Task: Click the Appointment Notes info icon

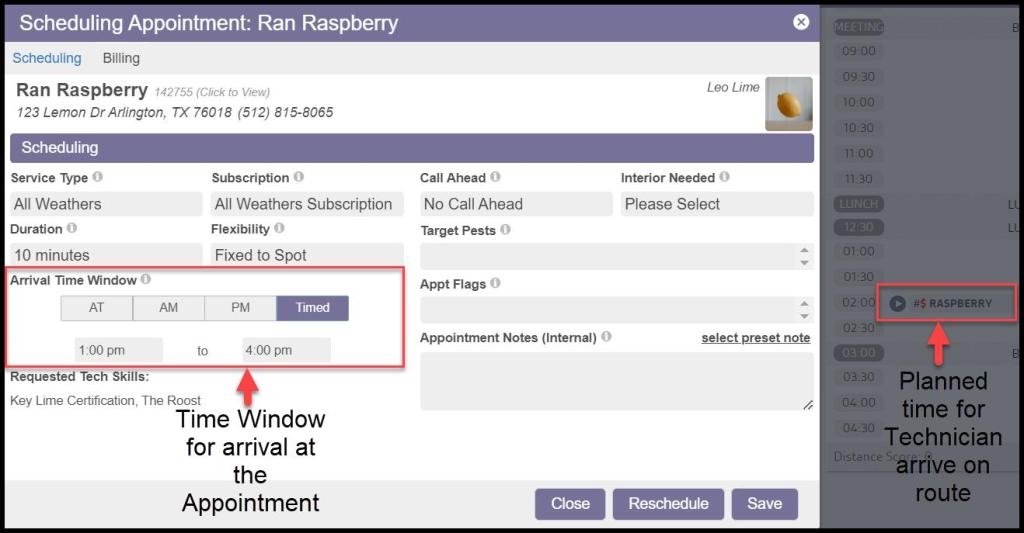Action: pos(606,337)
